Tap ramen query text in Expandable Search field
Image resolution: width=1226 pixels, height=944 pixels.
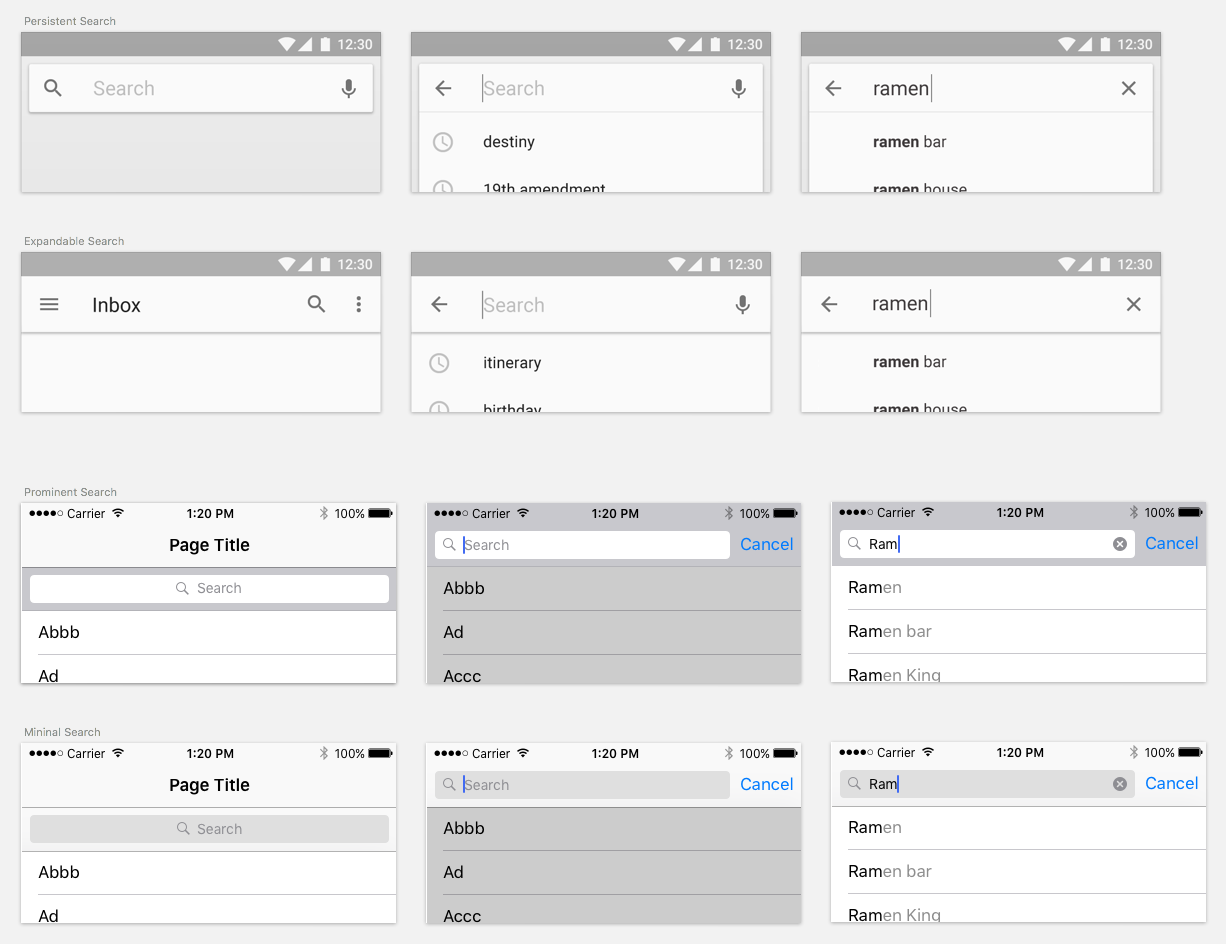[x=900, y=304]
